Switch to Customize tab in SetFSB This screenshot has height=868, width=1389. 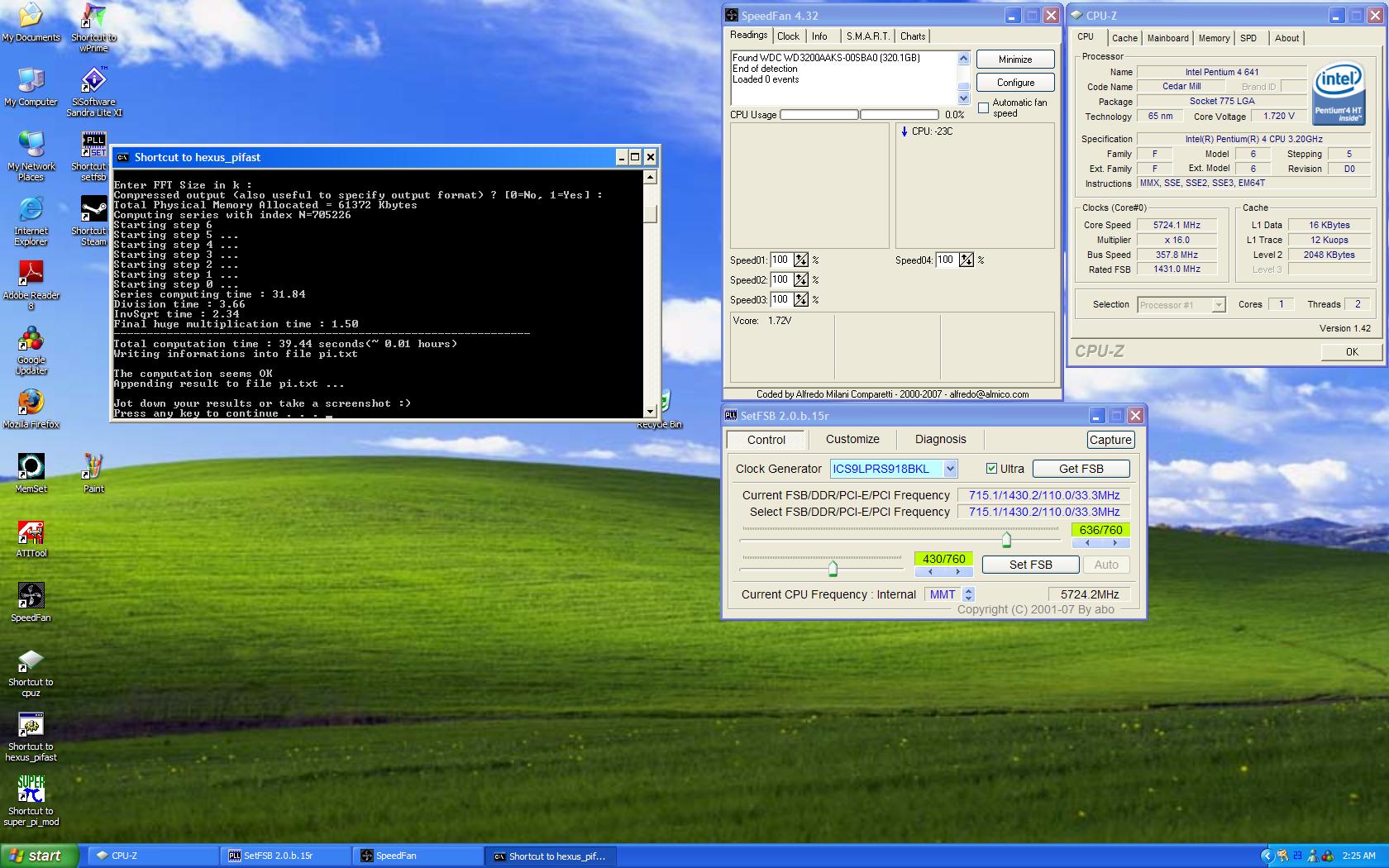[x=852, y=439]
